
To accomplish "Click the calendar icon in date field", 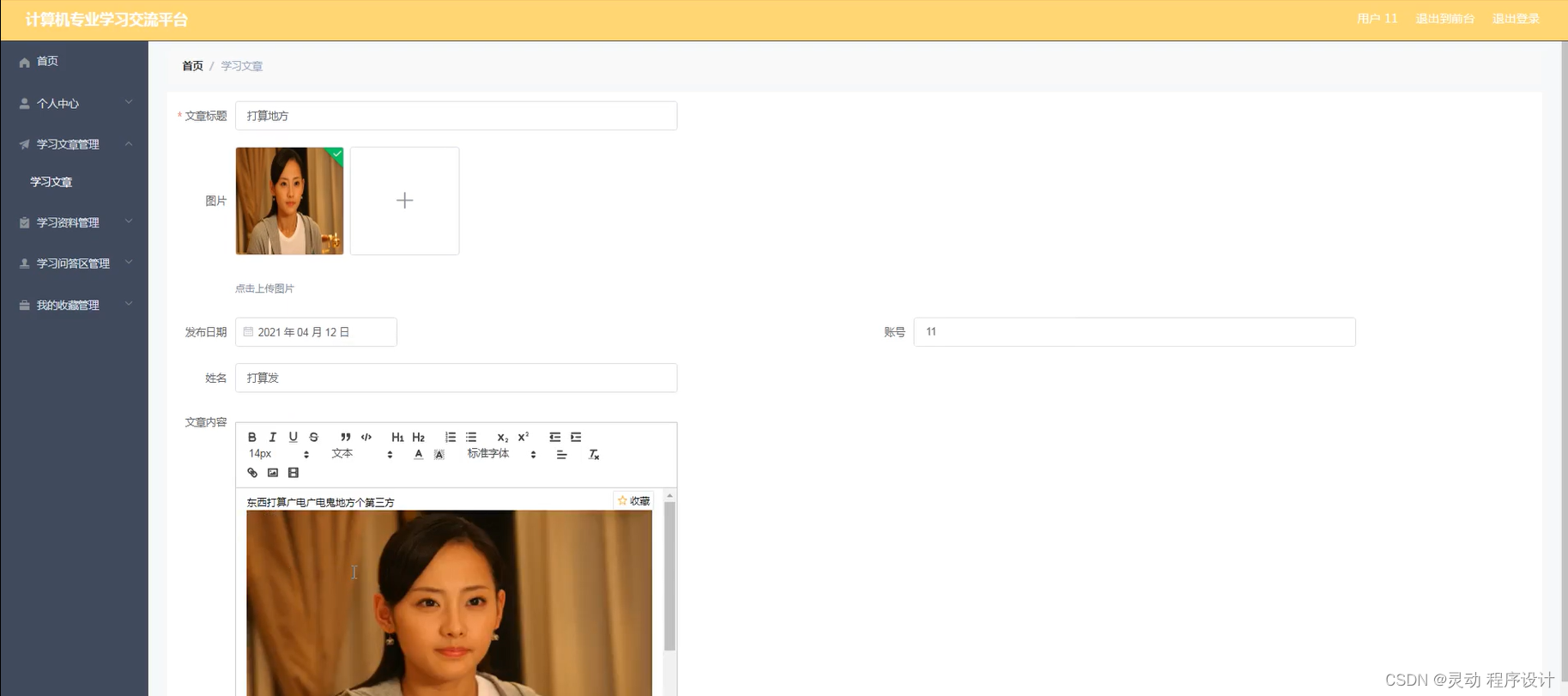I will 248,332.
